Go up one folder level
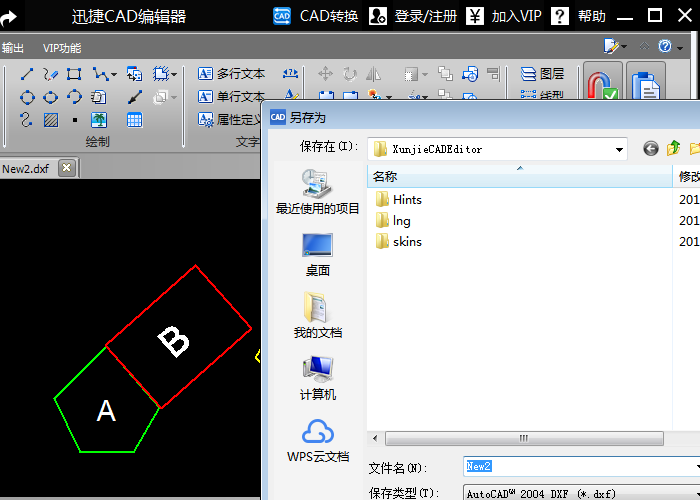Screen dimensions: 700x500 click(x=673, y=148)
